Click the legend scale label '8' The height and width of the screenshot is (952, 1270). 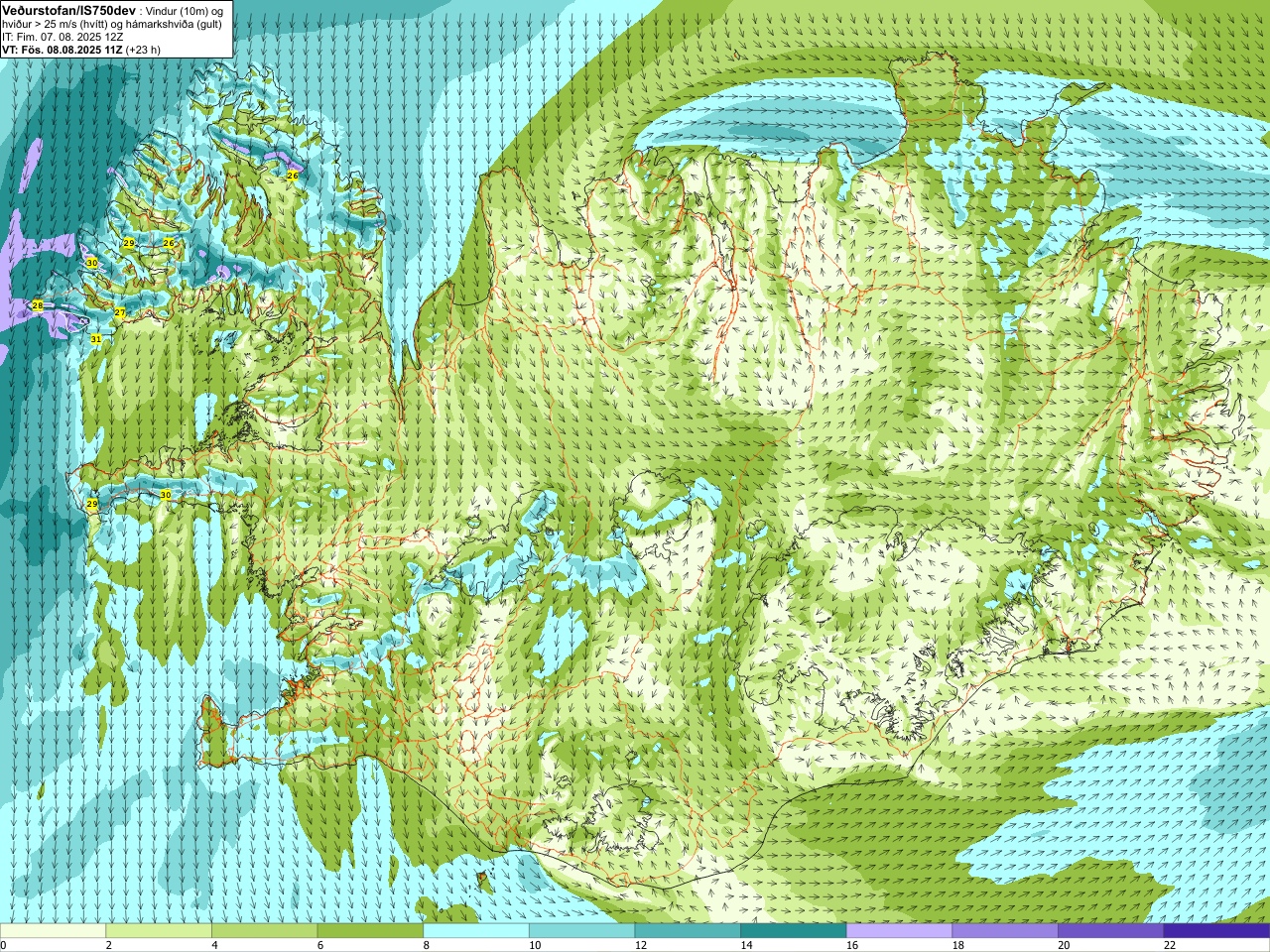tap(427, 945)
